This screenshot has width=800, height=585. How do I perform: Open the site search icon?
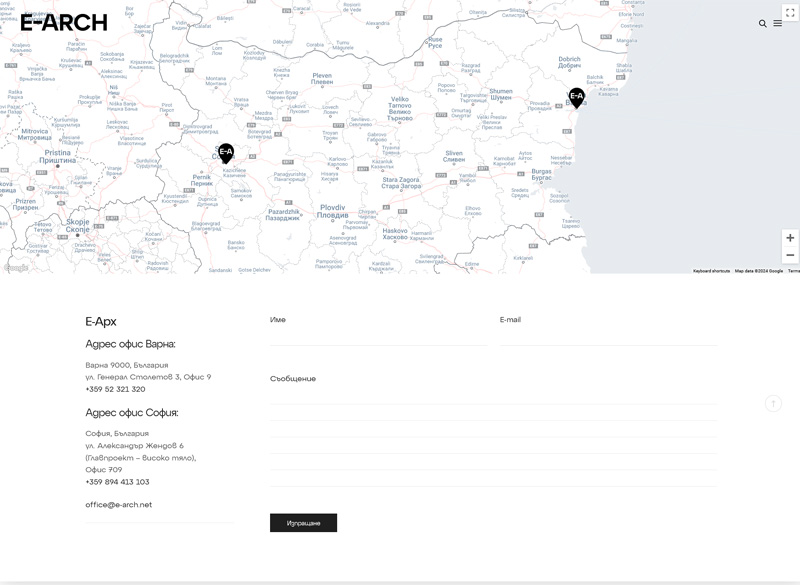tap(763, 23)
